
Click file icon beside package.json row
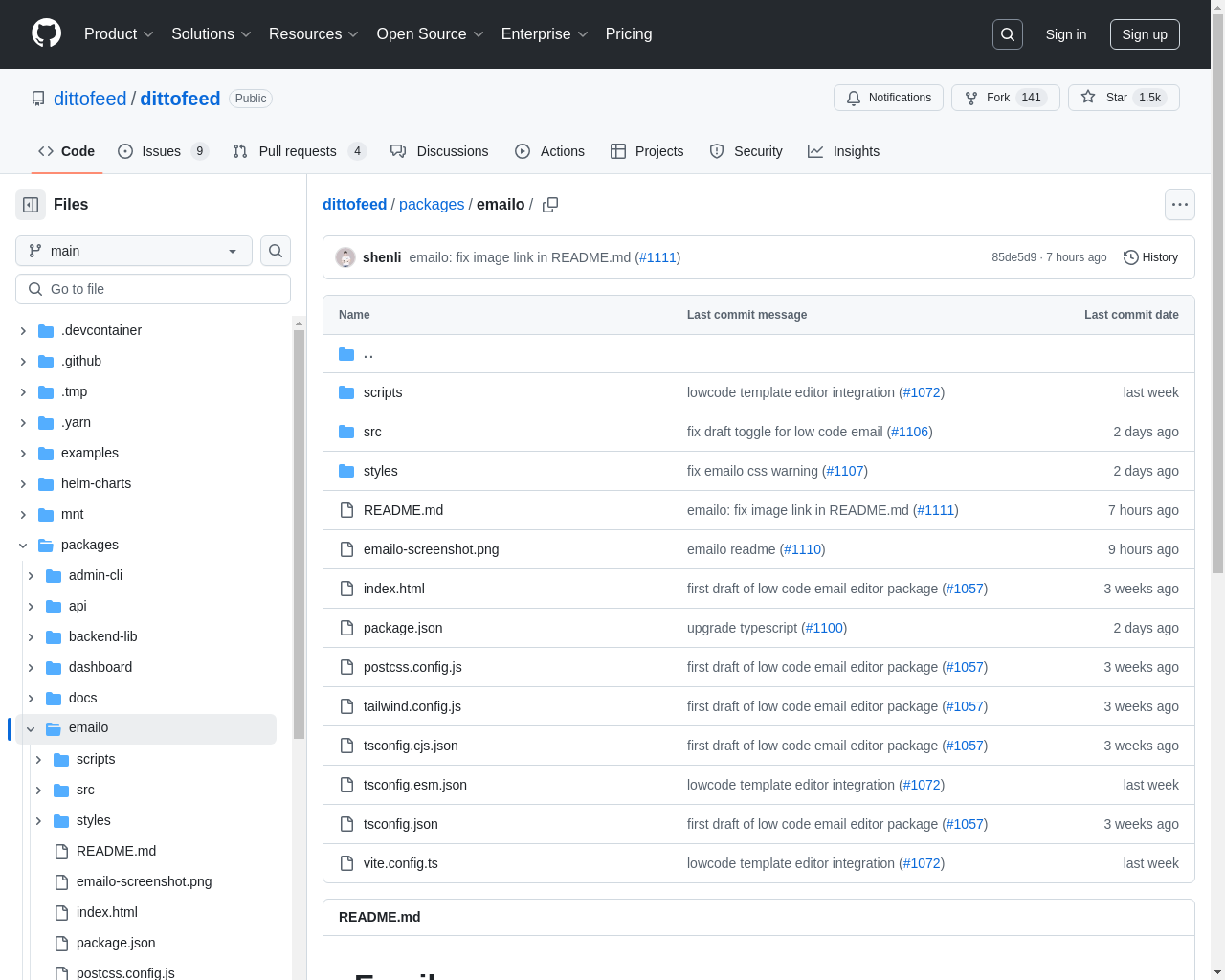(346, 628)
